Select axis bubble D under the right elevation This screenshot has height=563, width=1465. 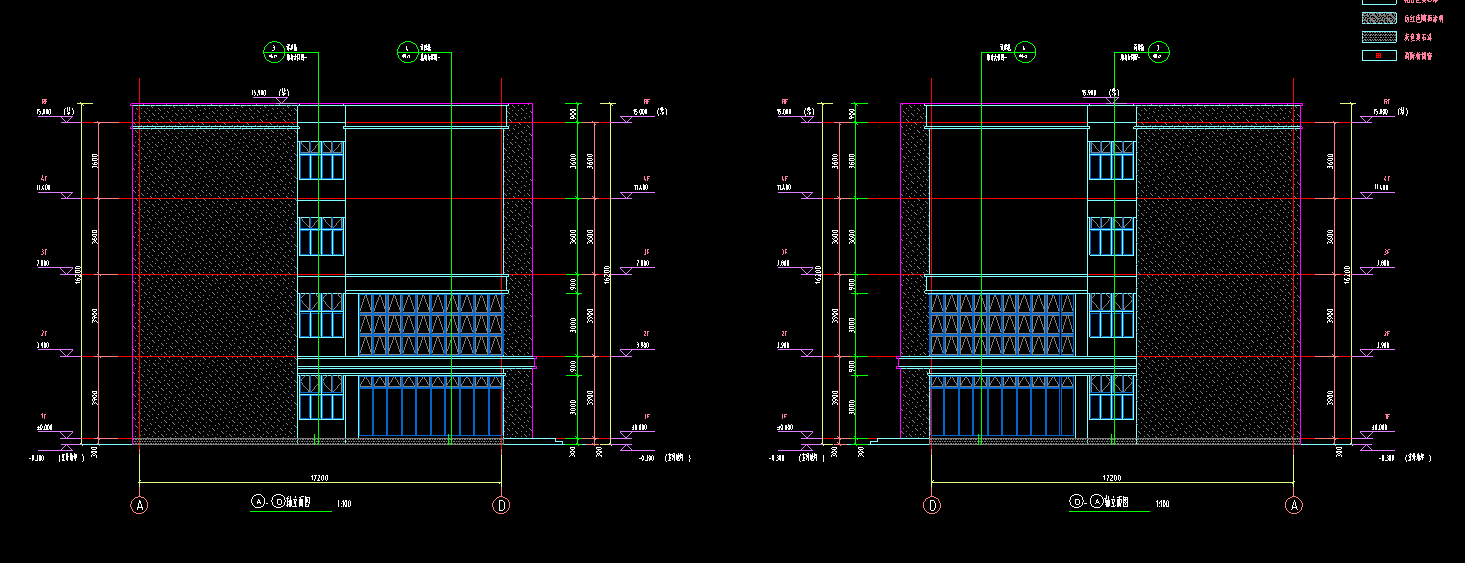(932, 506)
